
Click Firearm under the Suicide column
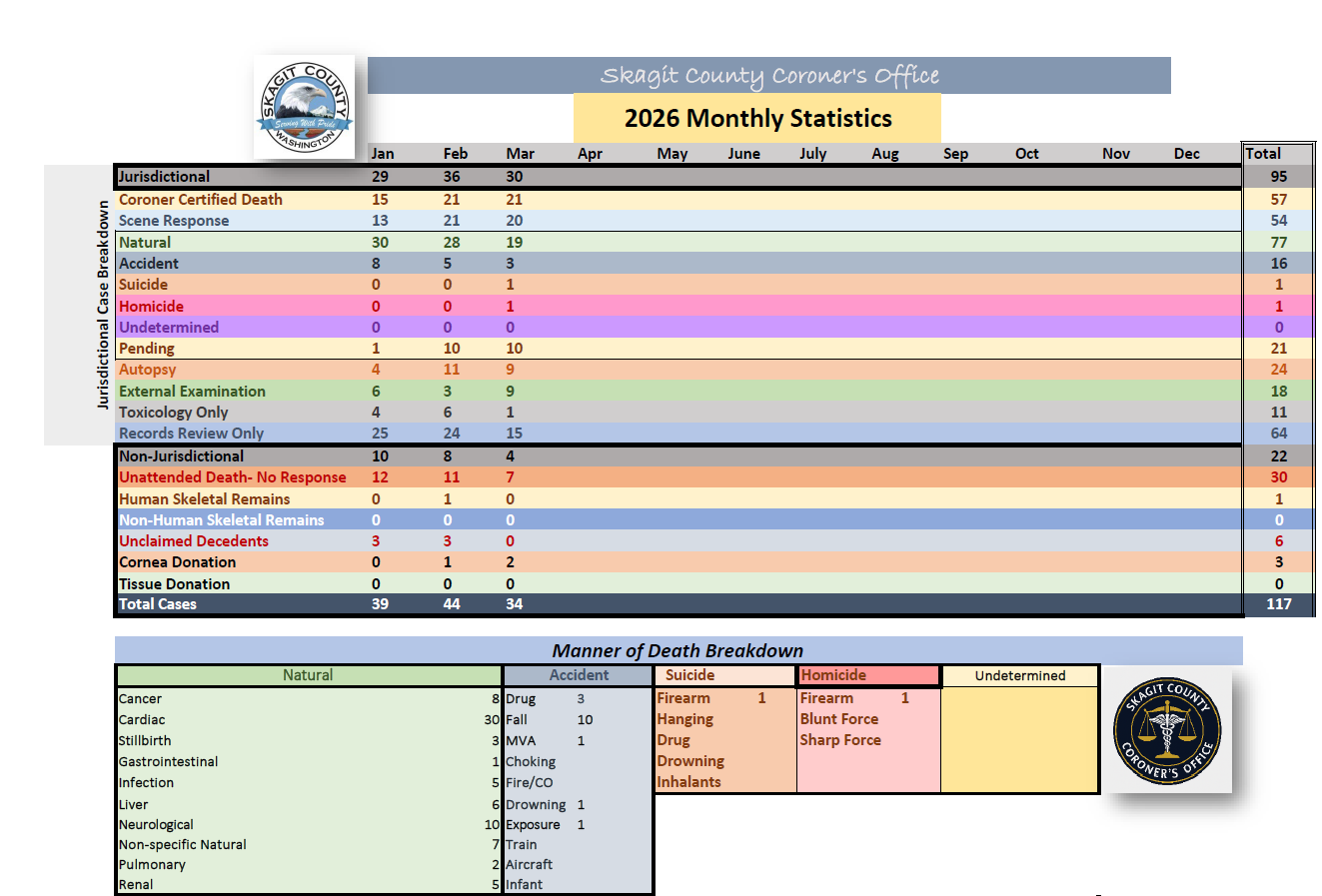pos(682,697)
